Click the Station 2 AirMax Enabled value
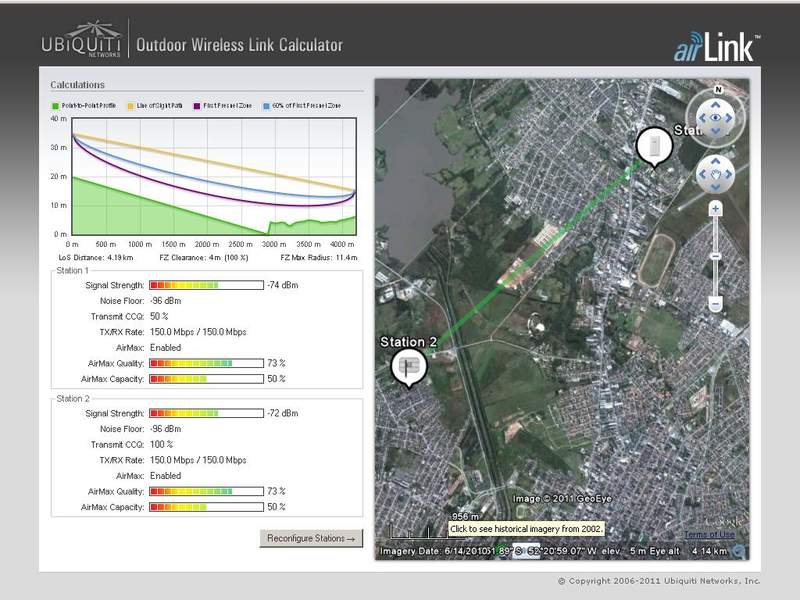 165,476
